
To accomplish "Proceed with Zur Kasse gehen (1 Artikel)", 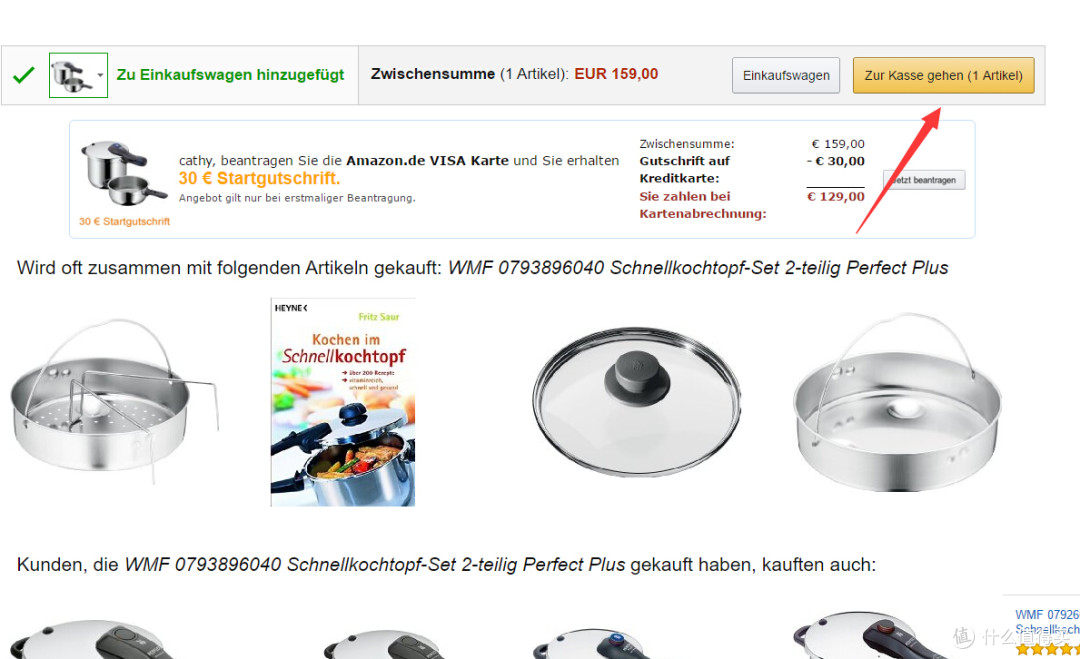I will (944, 75).
